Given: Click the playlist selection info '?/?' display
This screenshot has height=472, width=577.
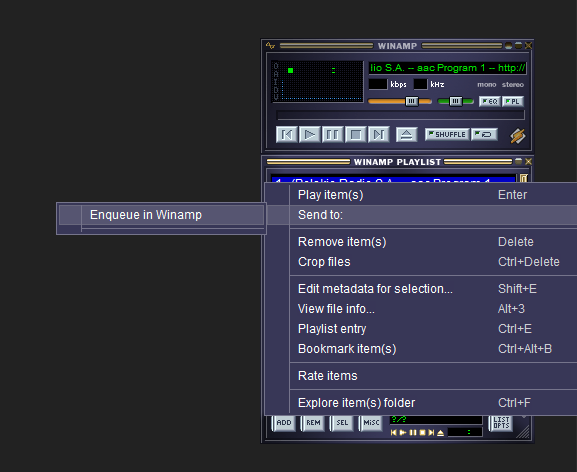Looking at the screenshot, I should click(x=436, y=420).
